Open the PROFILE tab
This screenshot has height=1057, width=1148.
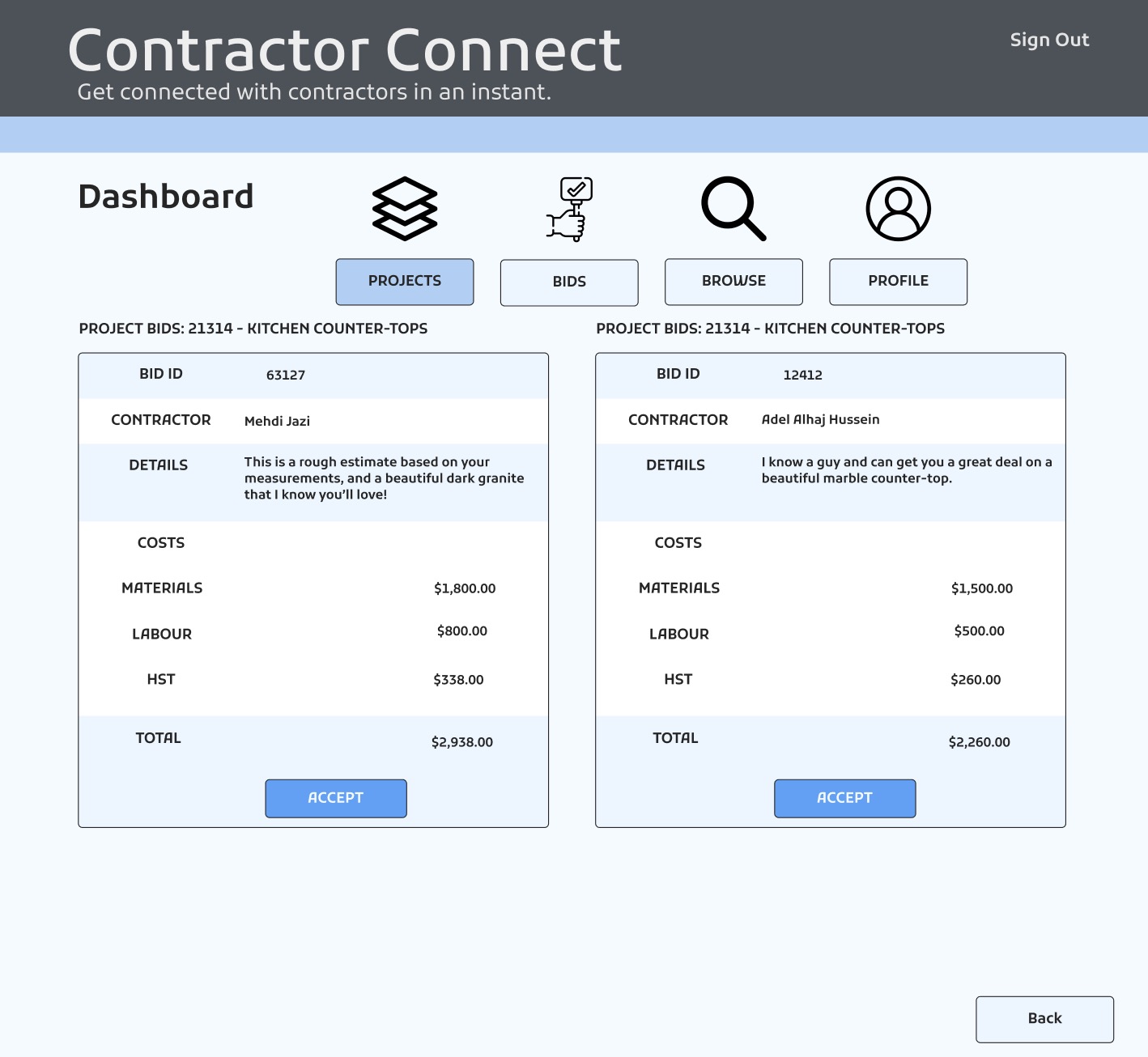click(898, 282)
